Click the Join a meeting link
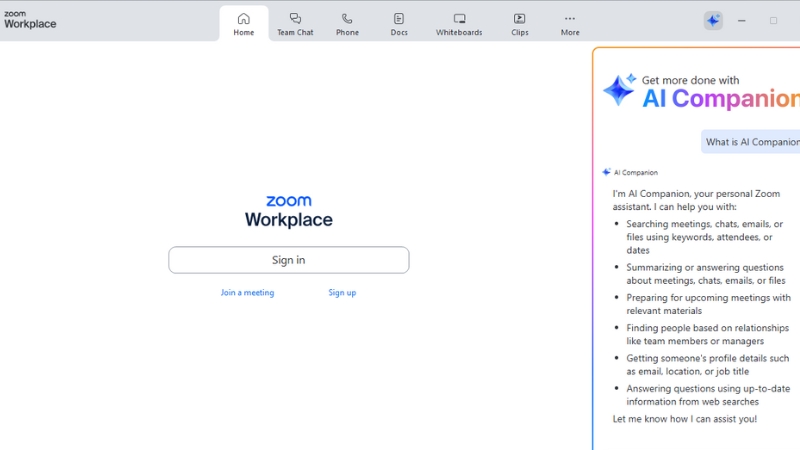 247,292
